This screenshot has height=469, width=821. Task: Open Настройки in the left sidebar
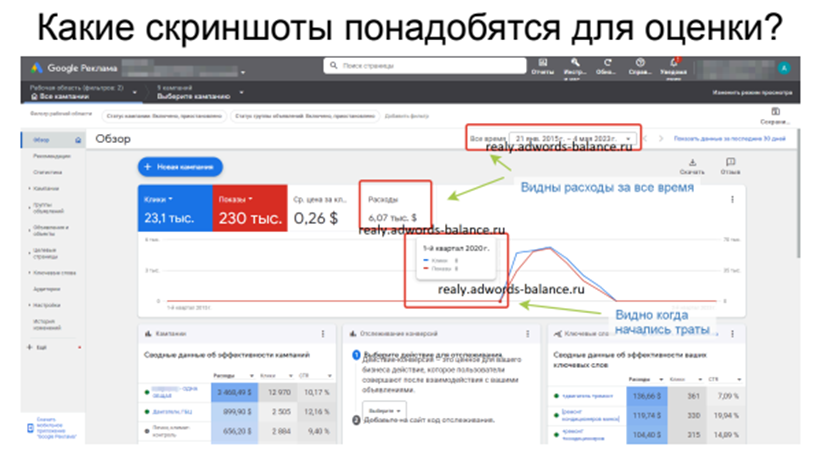pyautogui.click(x=47, y=305)
